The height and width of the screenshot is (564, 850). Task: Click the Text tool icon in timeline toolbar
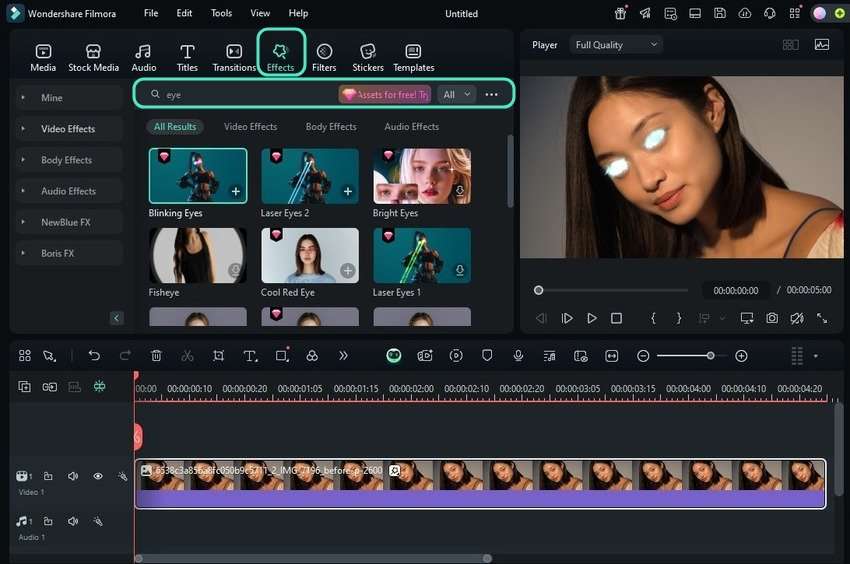[250, 356]
